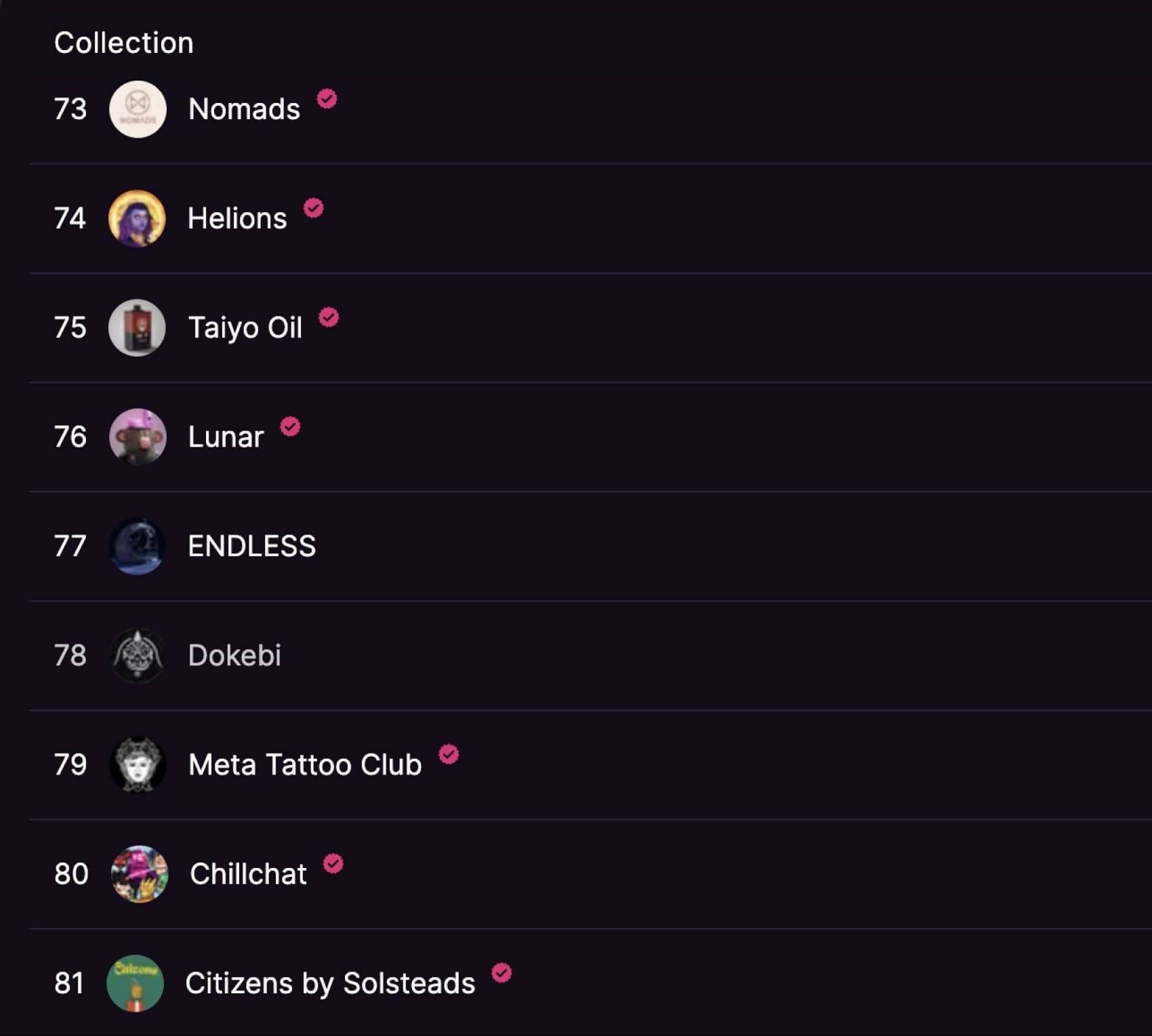
Task: Click the ENDLESS collection avatar
Action: [137, 546]
